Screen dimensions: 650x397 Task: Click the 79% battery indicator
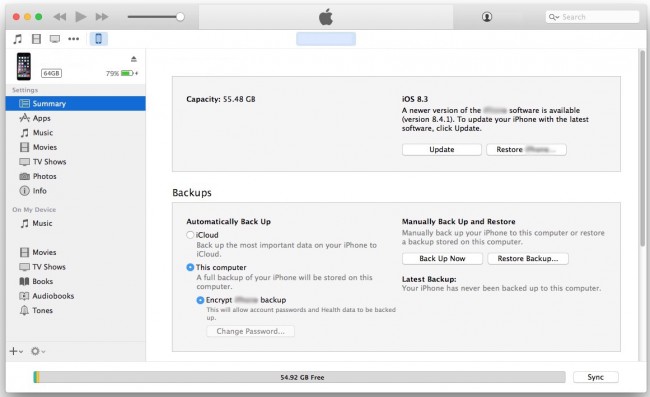[122, 73]
